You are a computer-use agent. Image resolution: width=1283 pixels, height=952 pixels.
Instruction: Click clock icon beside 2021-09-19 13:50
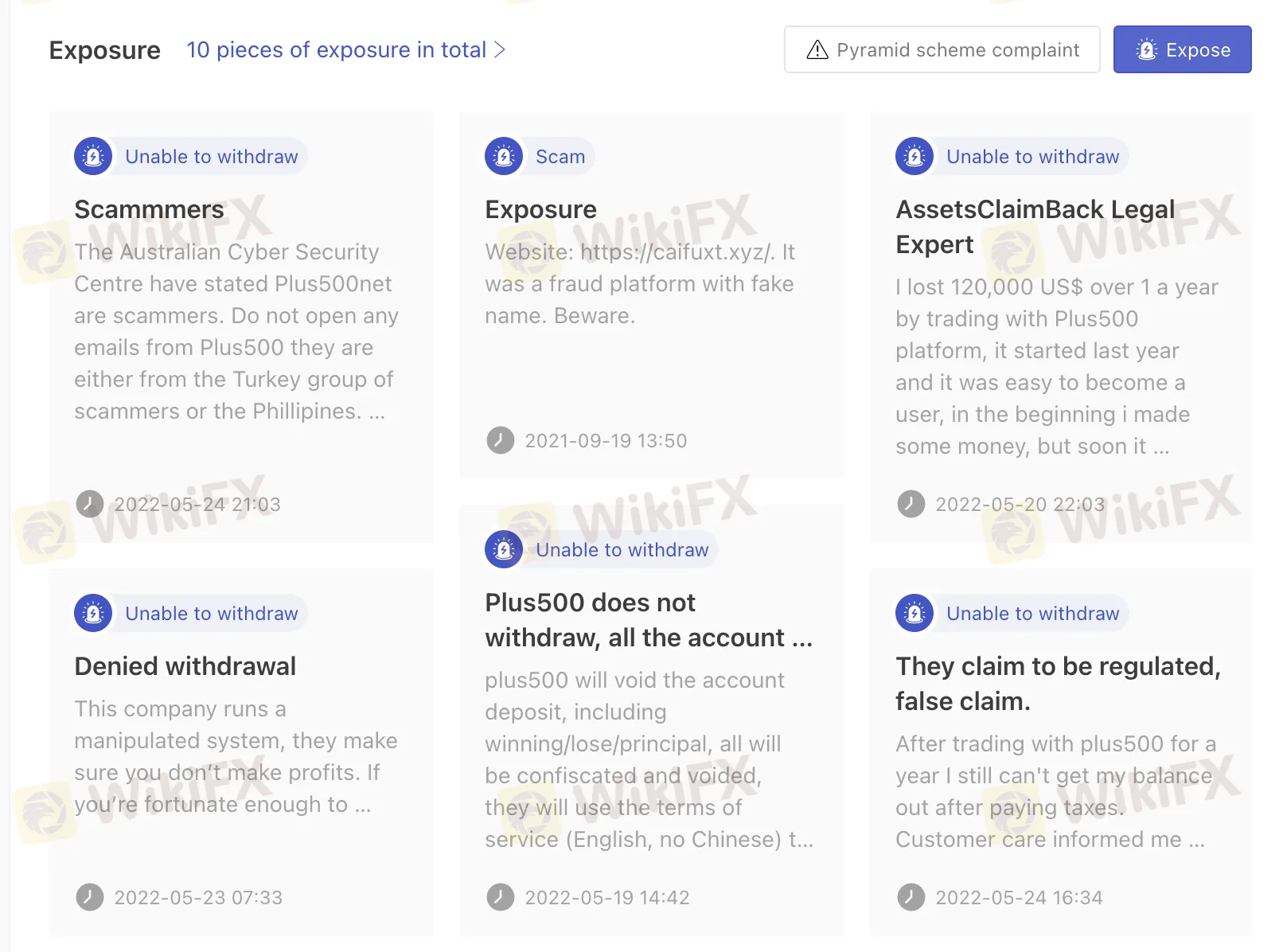pos(501,440)
